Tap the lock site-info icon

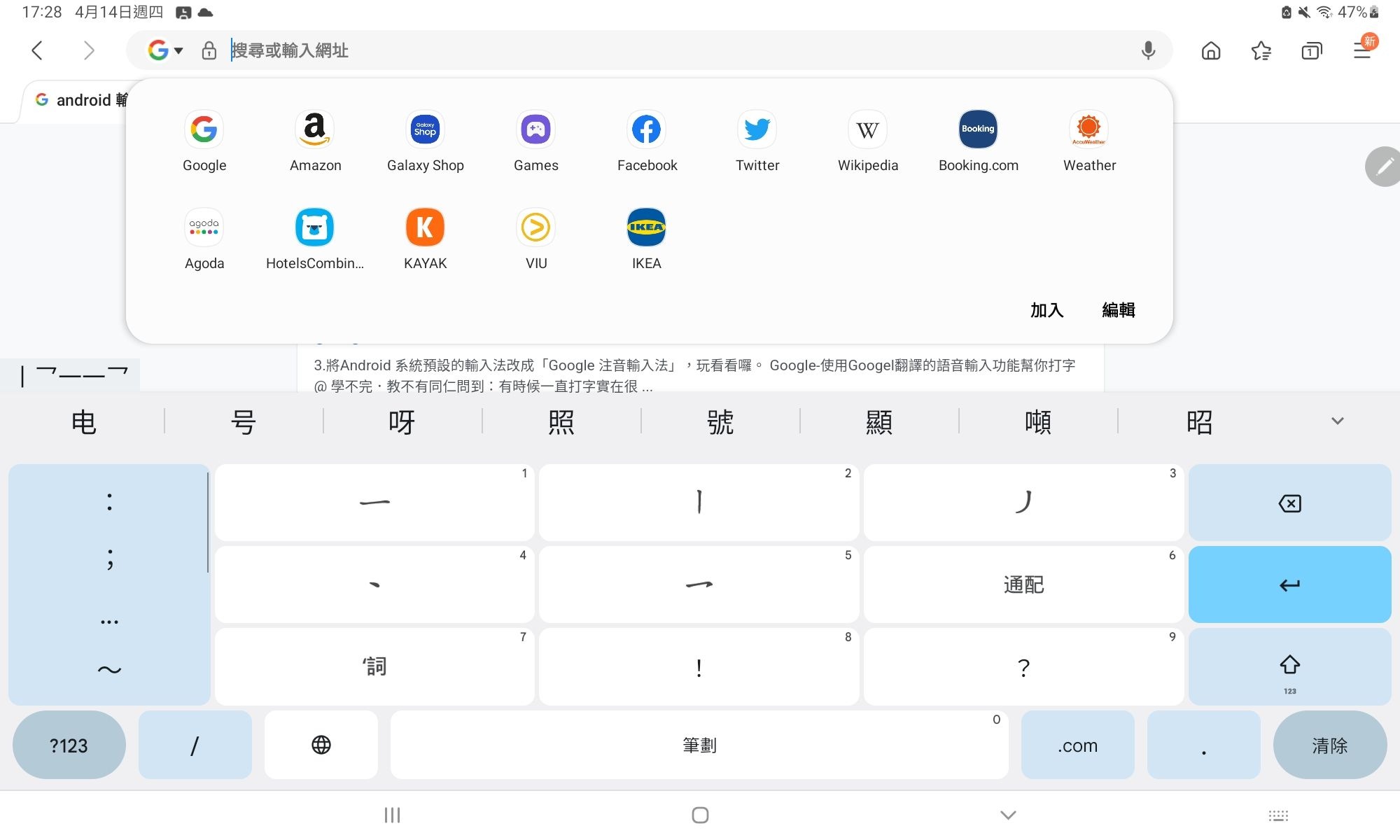point(209,50)
